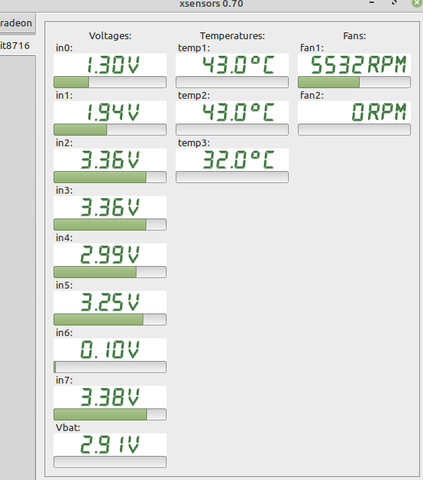Select the radeon sensor tab

[x=17, y=23]
